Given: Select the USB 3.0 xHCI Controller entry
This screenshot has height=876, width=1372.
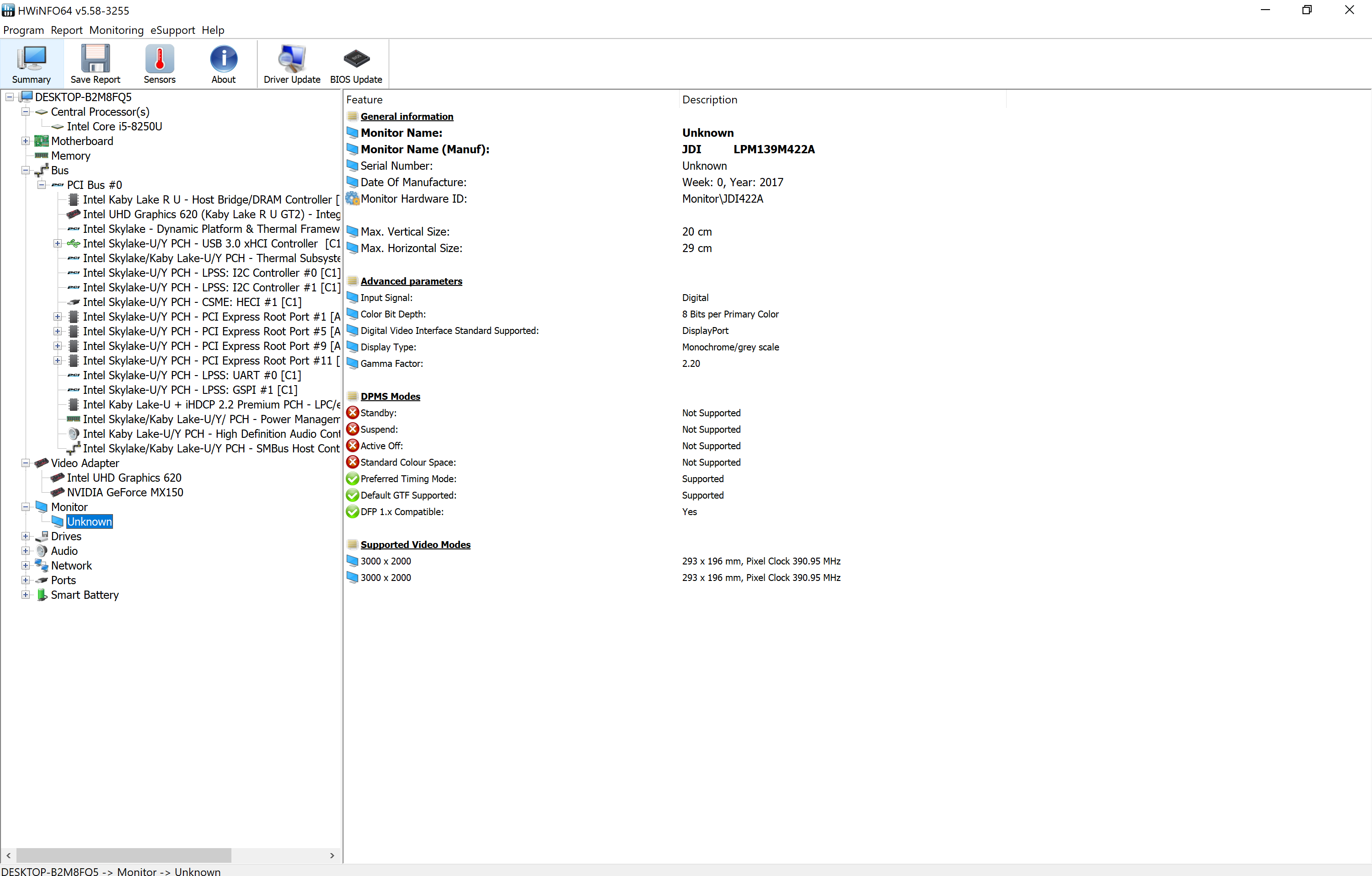Looking at the screenshot, I should click(x=211, y=243).
